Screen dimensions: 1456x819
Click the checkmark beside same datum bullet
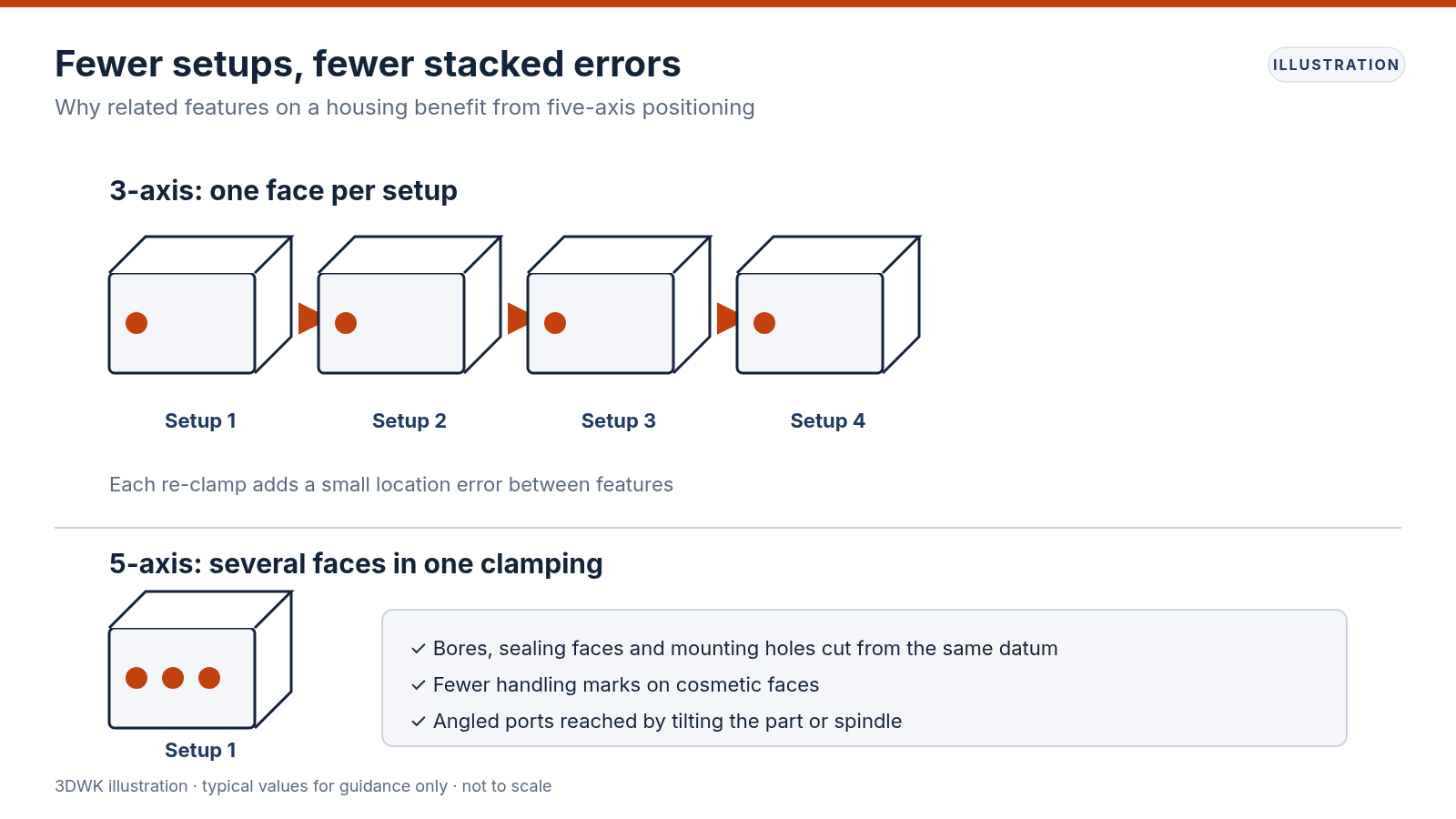click(x=419, y=649)
